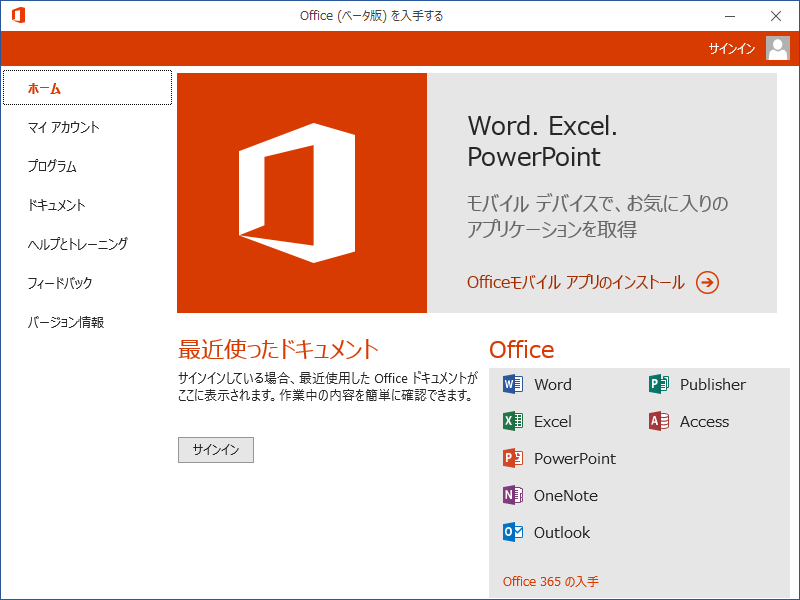Screen dimensions: 800x600
Task: Open the PowerPoint text link
Action: pyautogui.click(x=574, y=458)
